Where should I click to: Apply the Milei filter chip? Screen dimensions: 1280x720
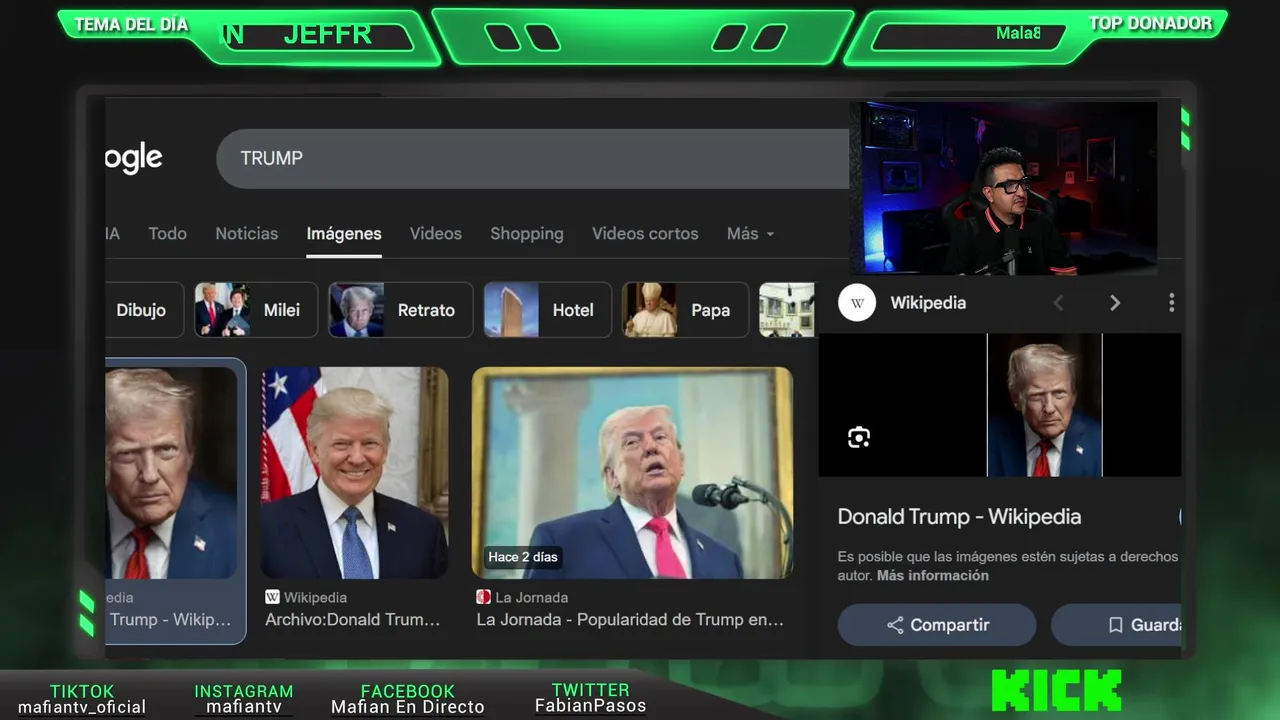256,310
